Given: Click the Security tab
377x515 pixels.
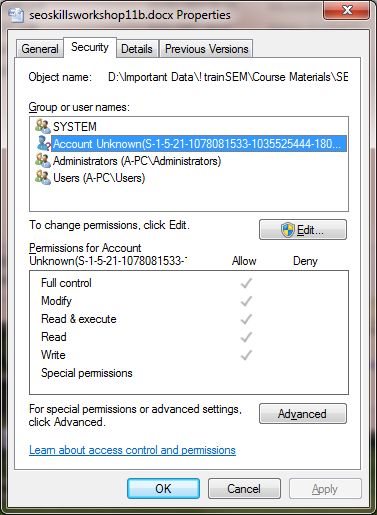Looking at the screenshot, I should 90,47.
